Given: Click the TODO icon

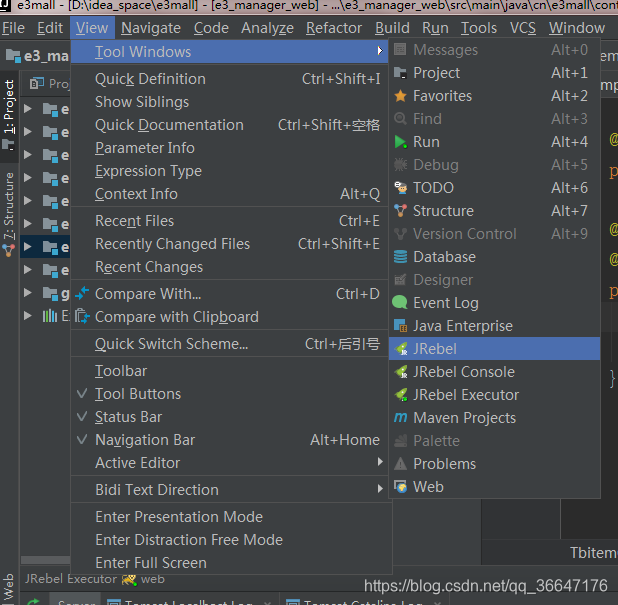Looking at the screenshot, I should 400,188.
